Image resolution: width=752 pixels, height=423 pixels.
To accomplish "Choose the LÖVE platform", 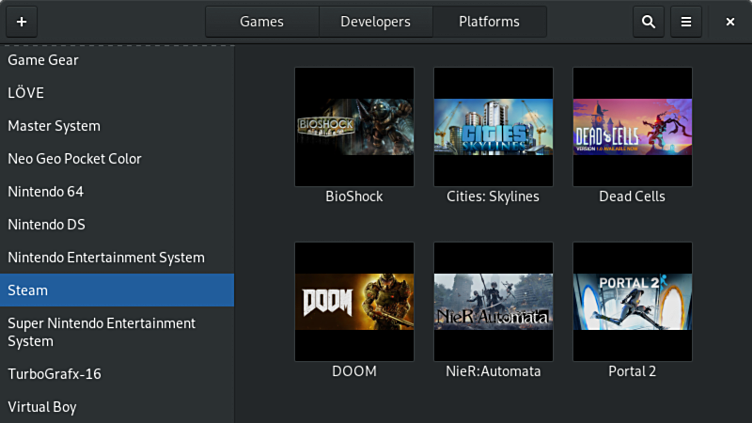I will (26, 93).
